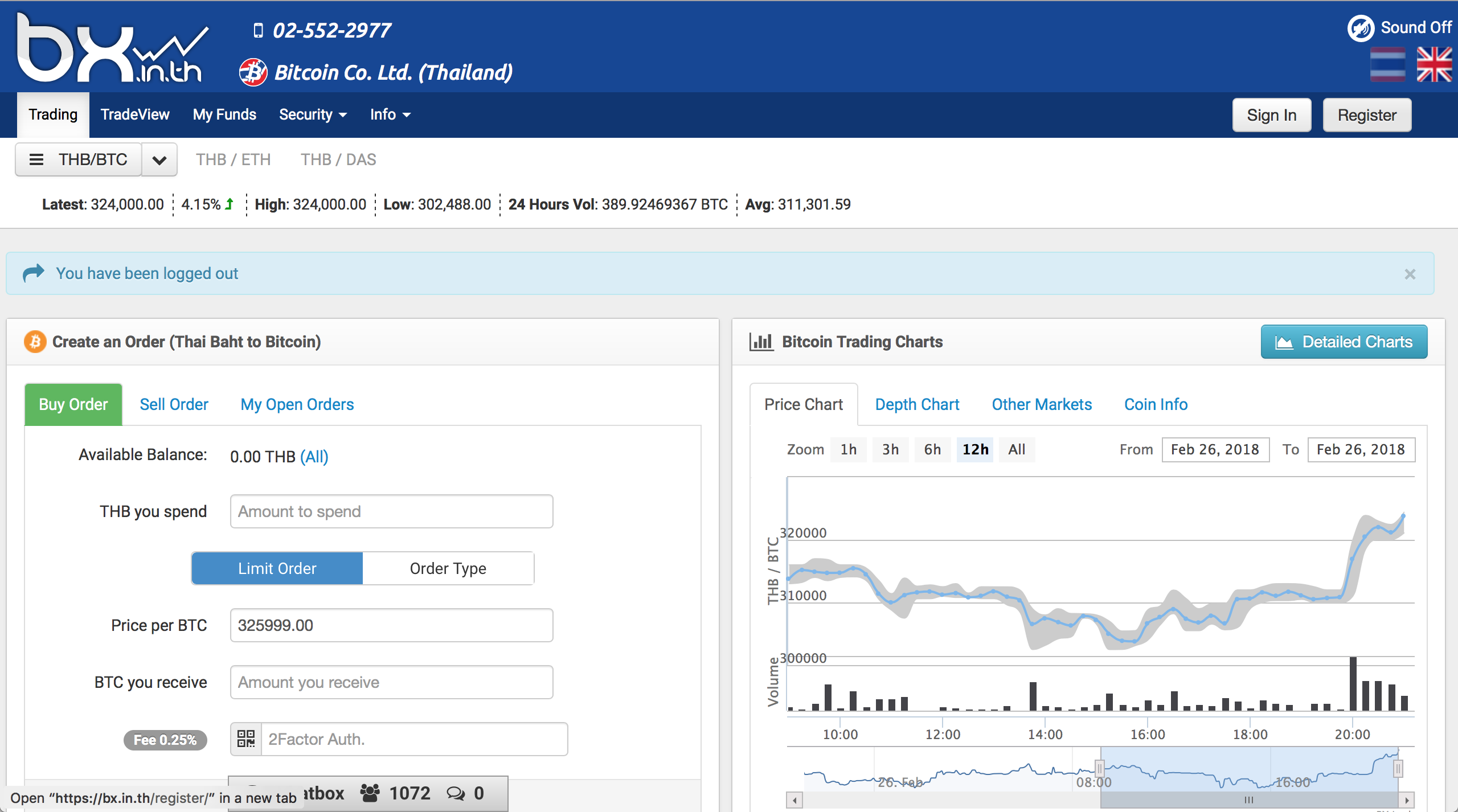Screen dimensions: 1458x812
Task: Click the right handle of chart navigator
Action: click(1398, 769)
